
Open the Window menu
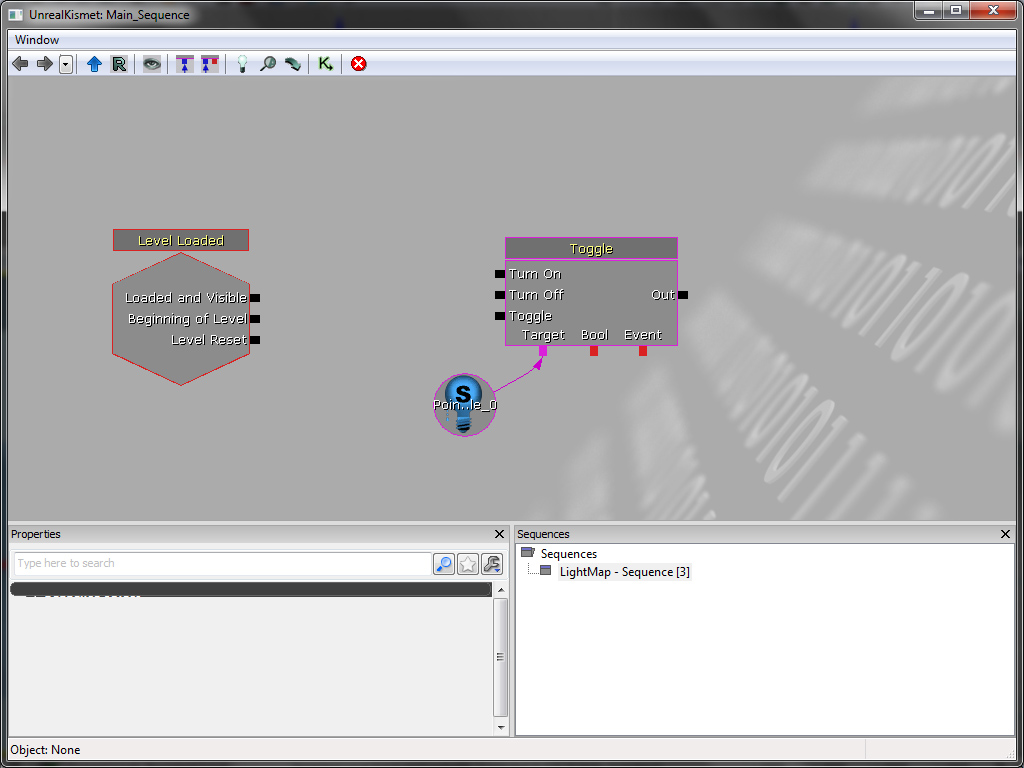[x=37, y=40]
